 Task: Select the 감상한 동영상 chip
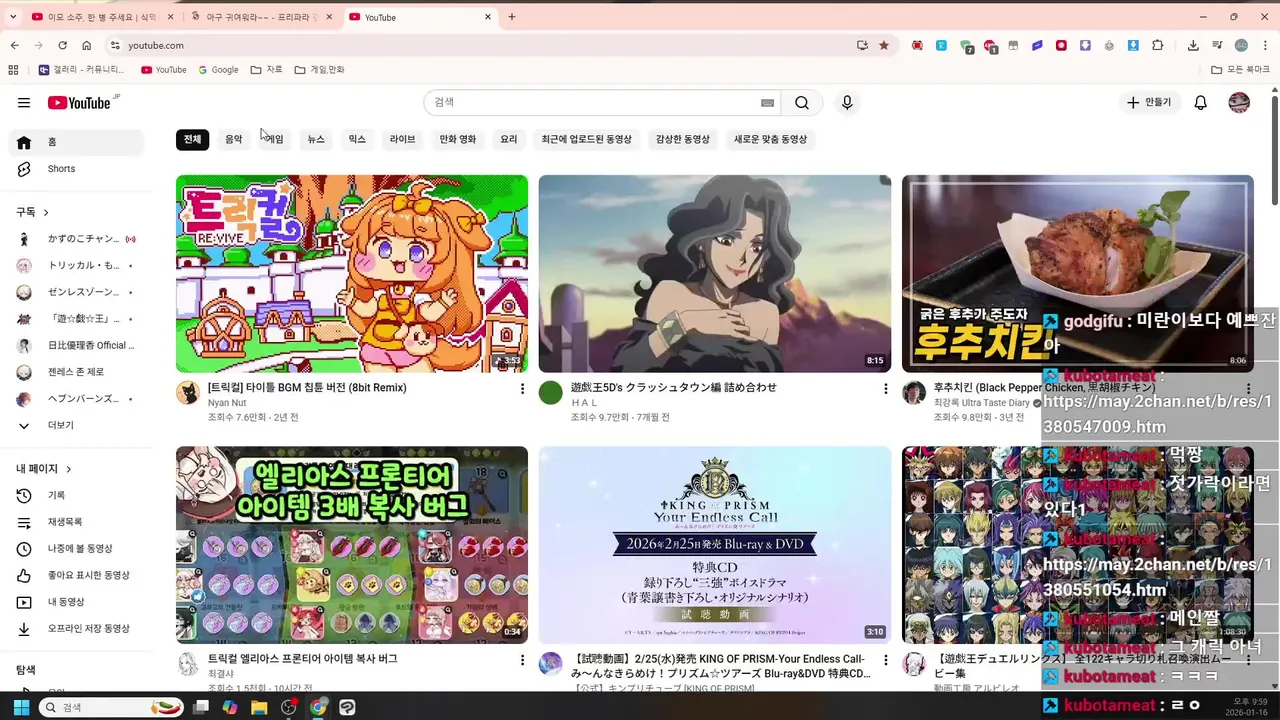(x=683, y=140)
